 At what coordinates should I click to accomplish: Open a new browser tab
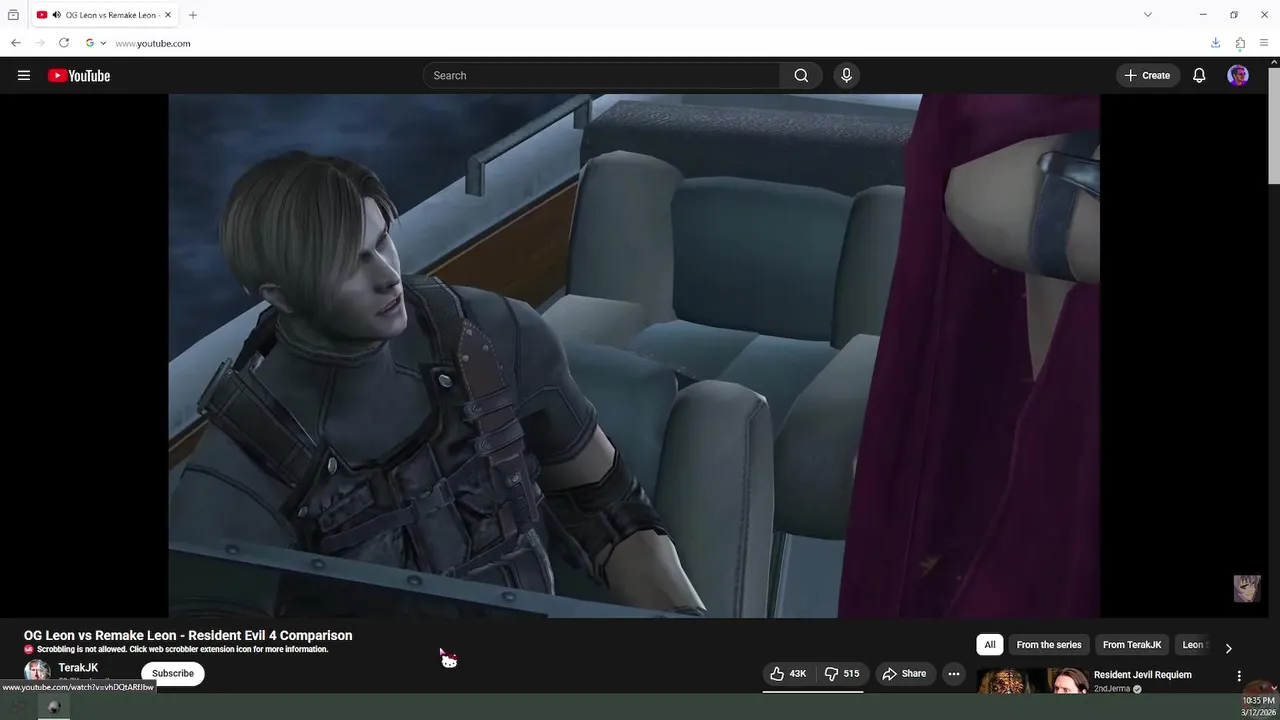193,15
